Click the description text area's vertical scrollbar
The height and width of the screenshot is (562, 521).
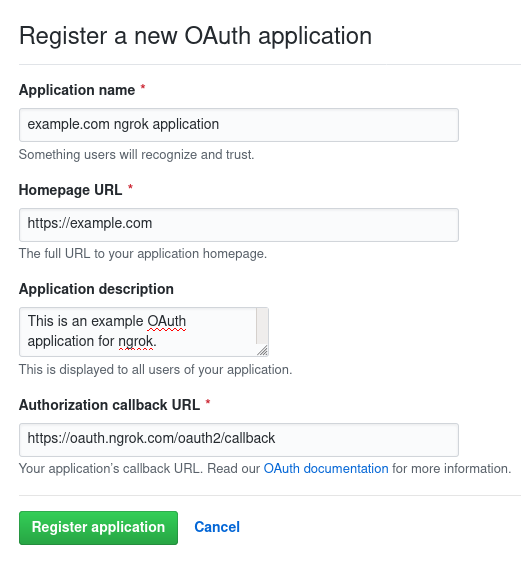tap(262, 326)
